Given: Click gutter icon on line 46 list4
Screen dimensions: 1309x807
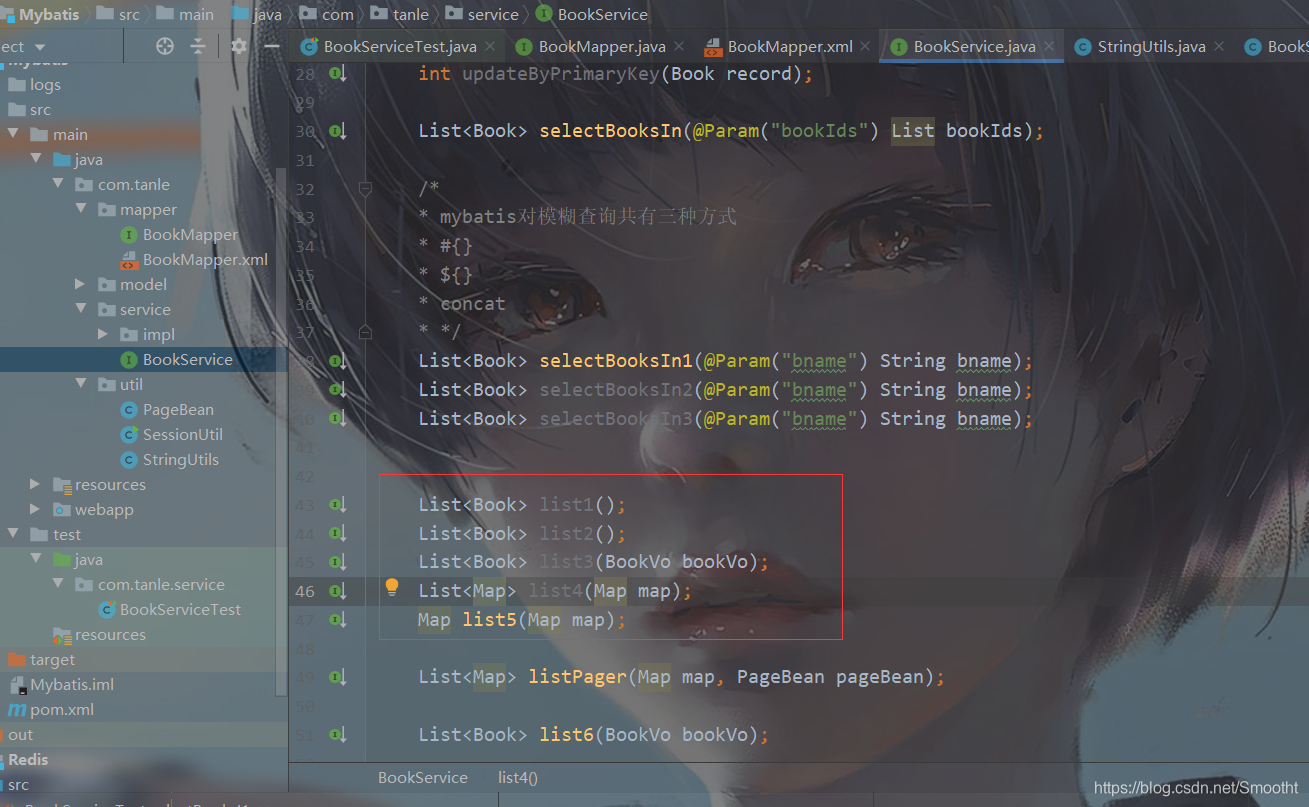Looking at the screenshot, I should 338,591.
